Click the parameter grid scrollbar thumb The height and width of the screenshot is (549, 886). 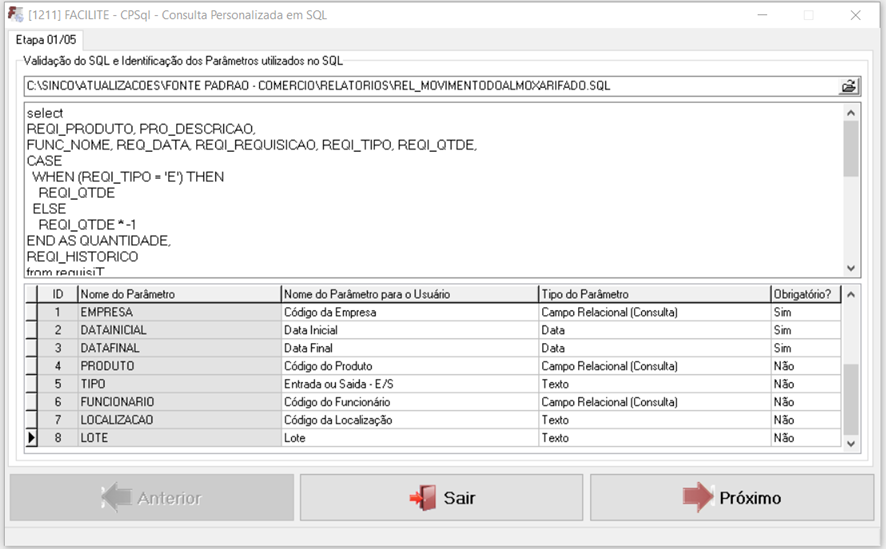(851, 400)
